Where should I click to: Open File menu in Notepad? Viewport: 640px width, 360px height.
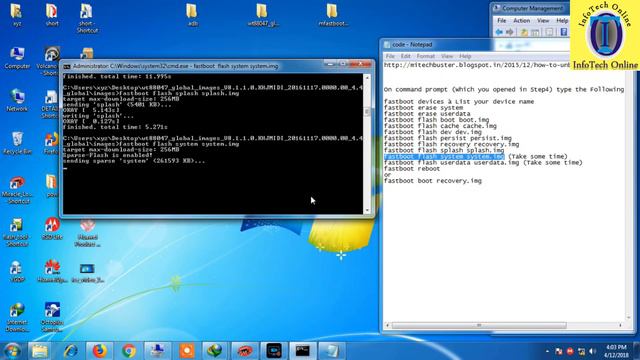pos(390,56)
